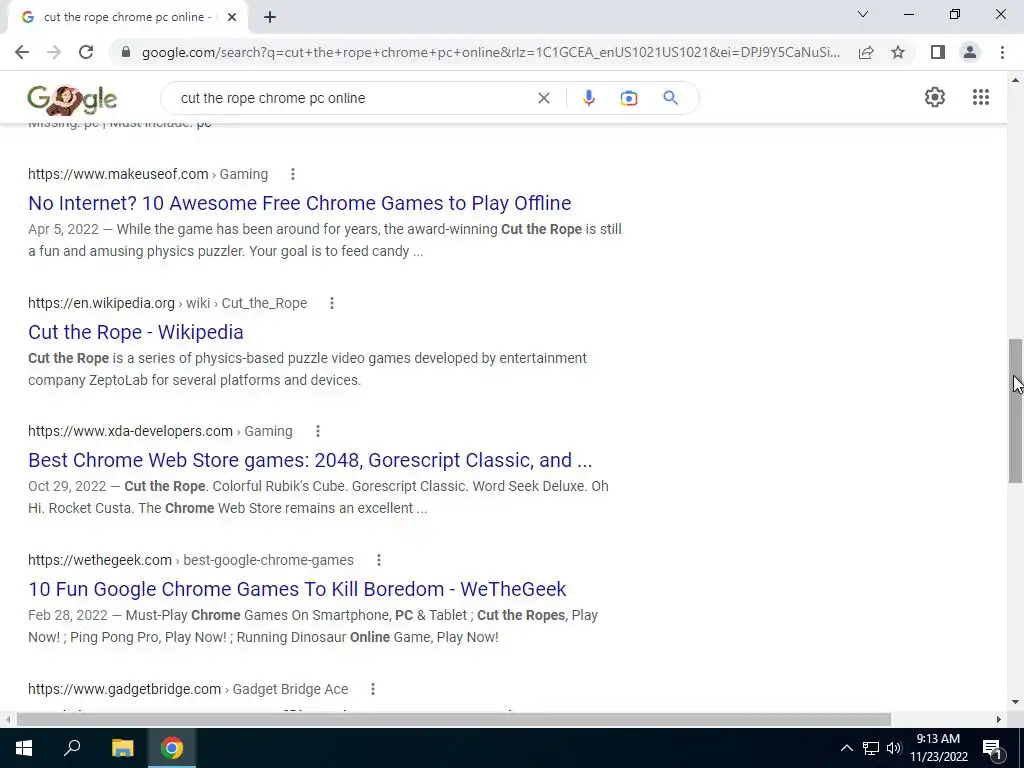Click the xda-developers.com Gaming breadcrumb URL

160,431
